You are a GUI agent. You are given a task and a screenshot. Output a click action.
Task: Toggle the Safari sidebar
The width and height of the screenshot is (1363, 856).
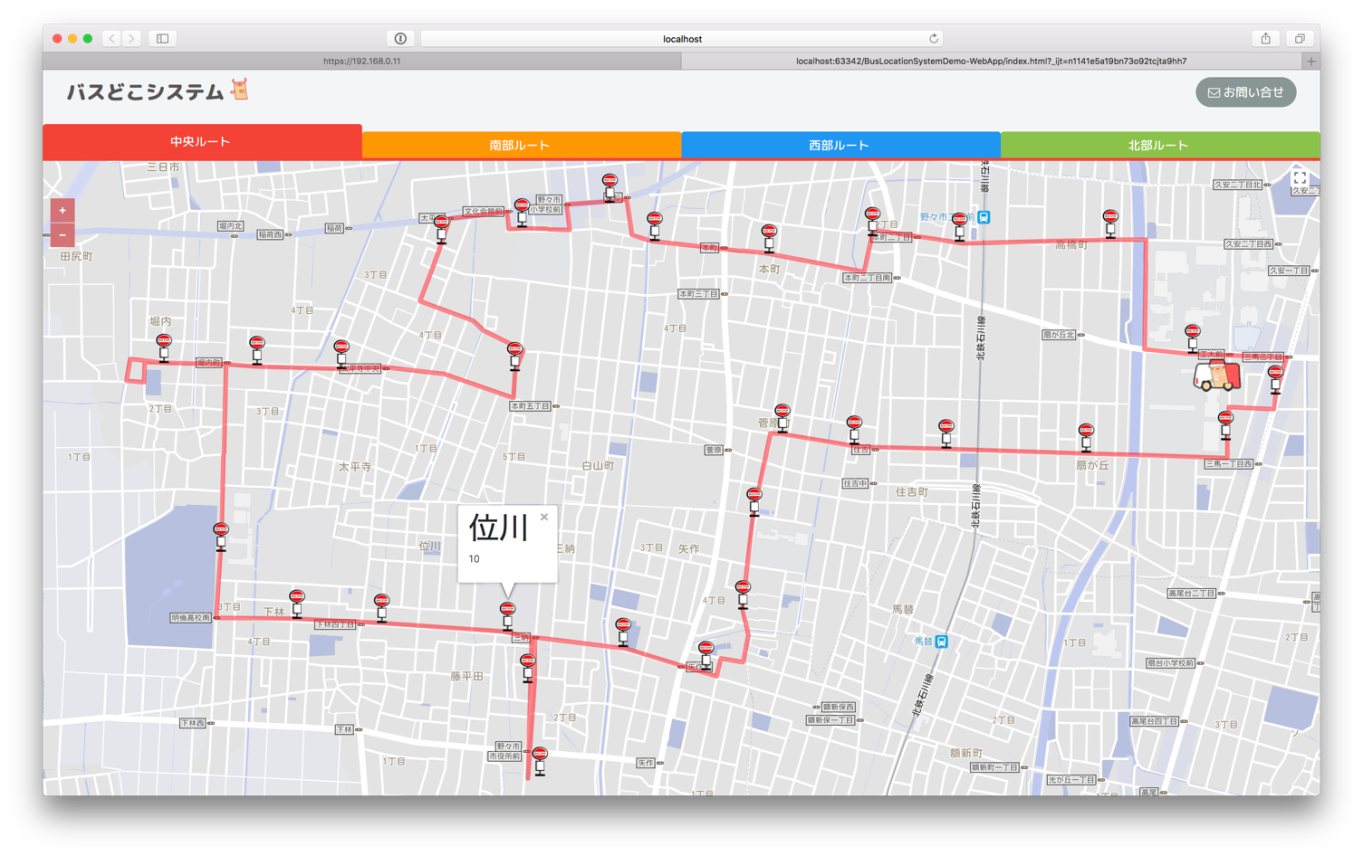[162, 39]
